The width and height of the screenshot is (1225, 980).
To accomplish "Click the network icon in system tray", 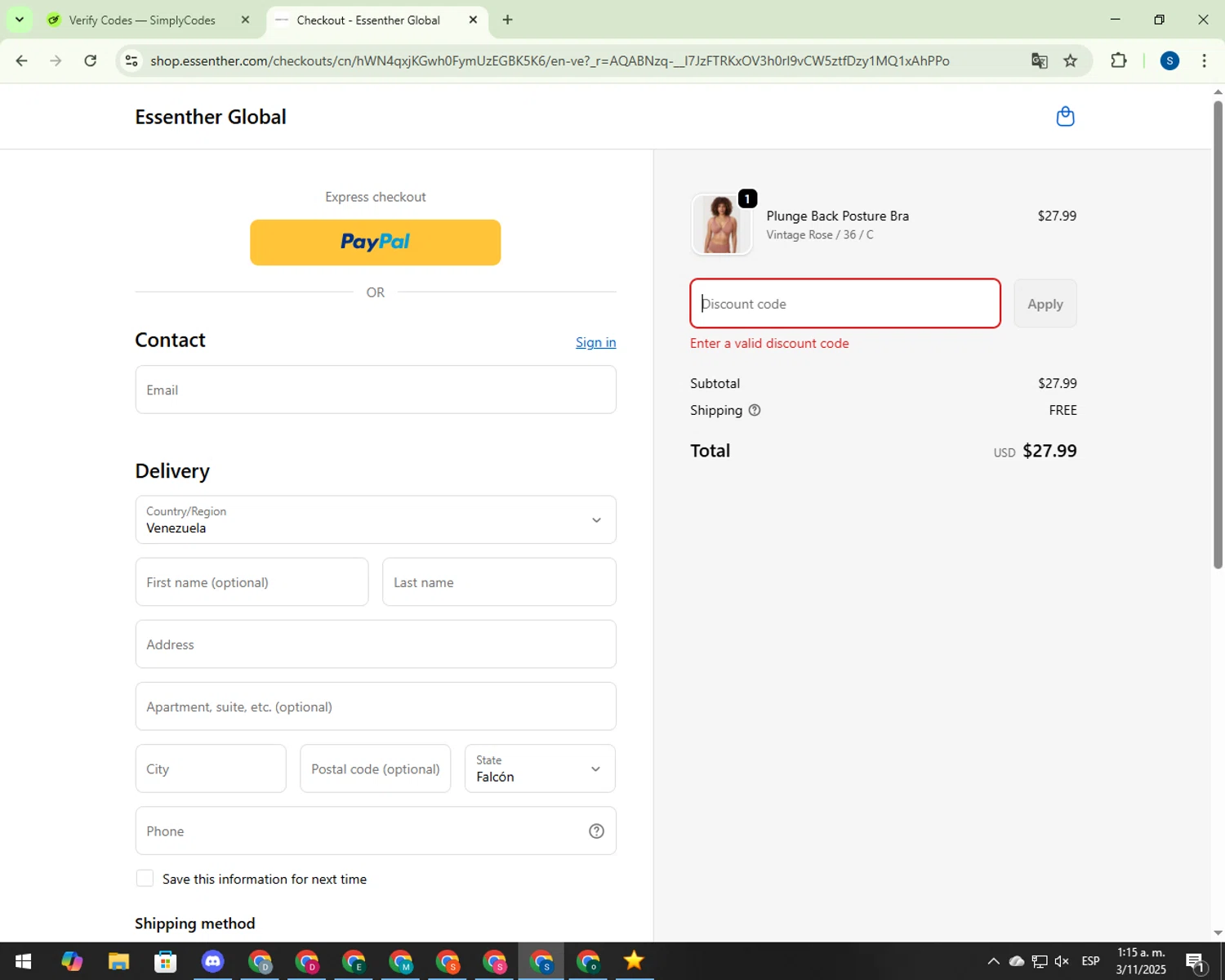I will coord(1039,961).
